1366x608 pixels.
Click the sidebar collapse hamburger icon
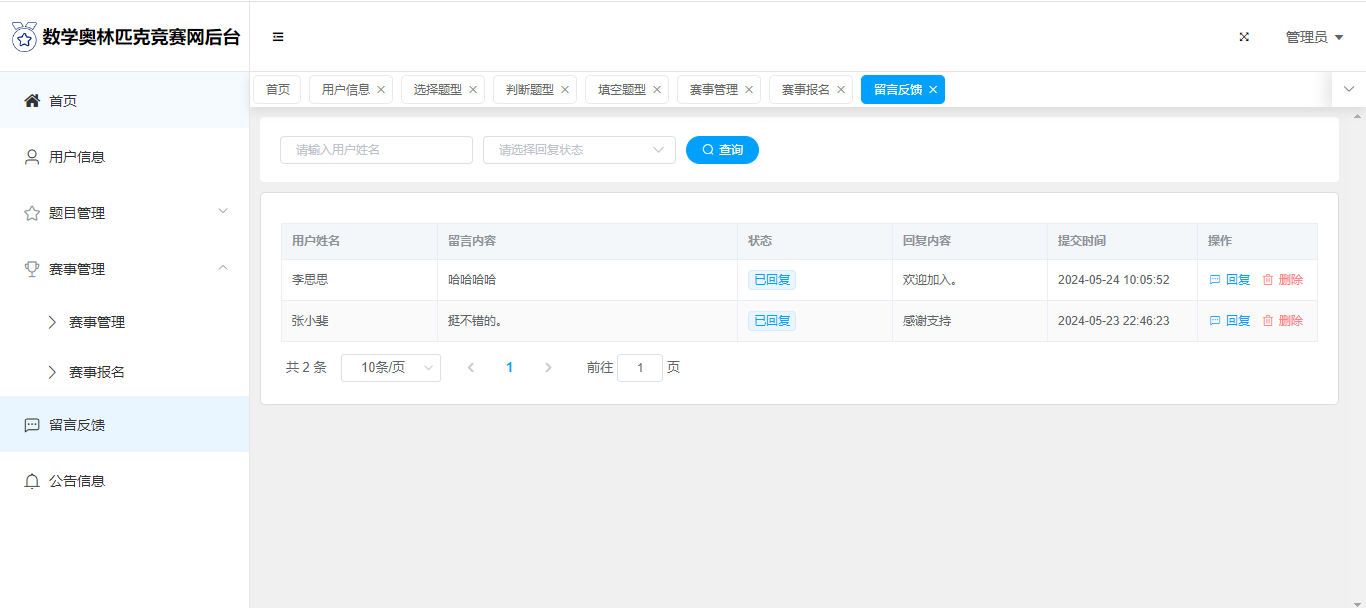click(278, 37)
